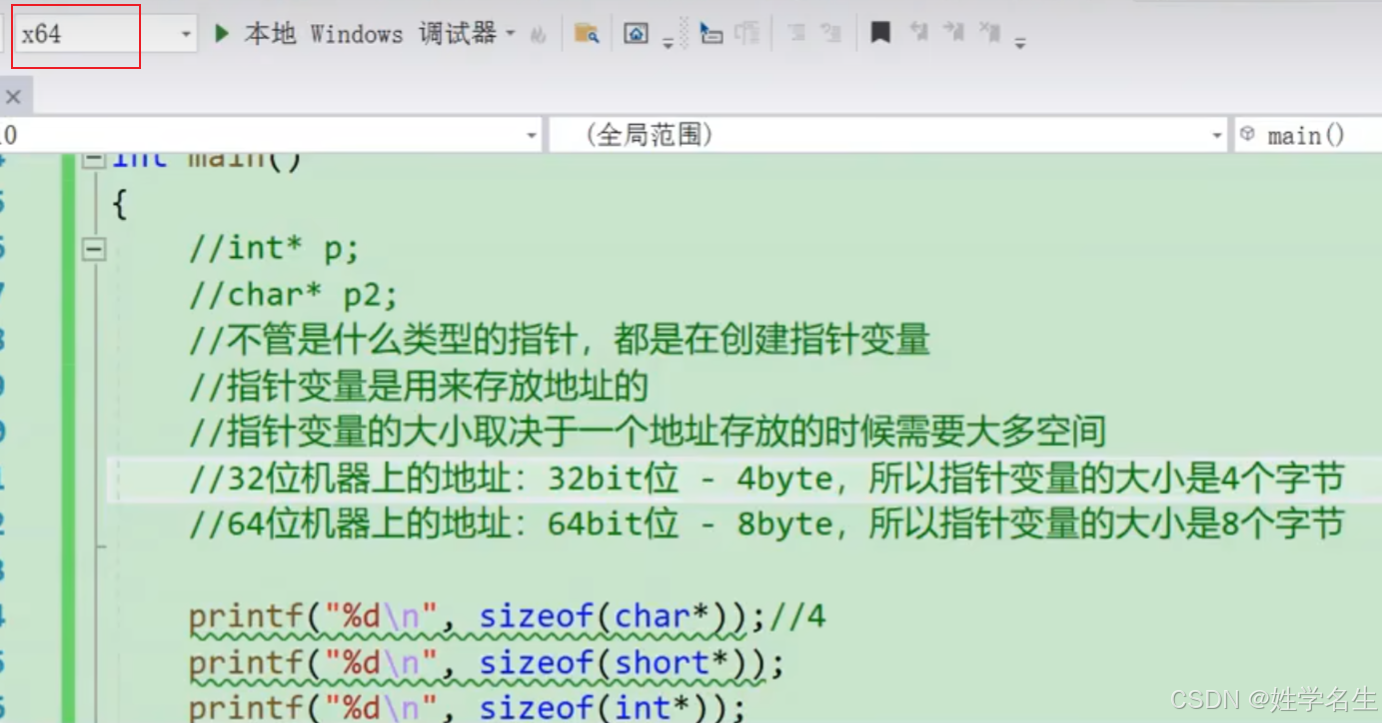Click the comment about 指针变量的大小取决于
1382x723 pixels.
pyautogui.click(x=648, y=433)
